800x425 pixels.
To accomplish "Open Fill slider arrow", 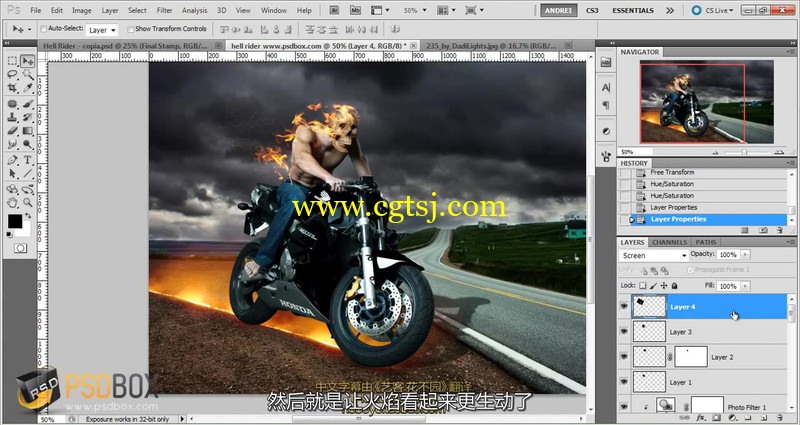I will pyautogui.click(x=745, y=286).
